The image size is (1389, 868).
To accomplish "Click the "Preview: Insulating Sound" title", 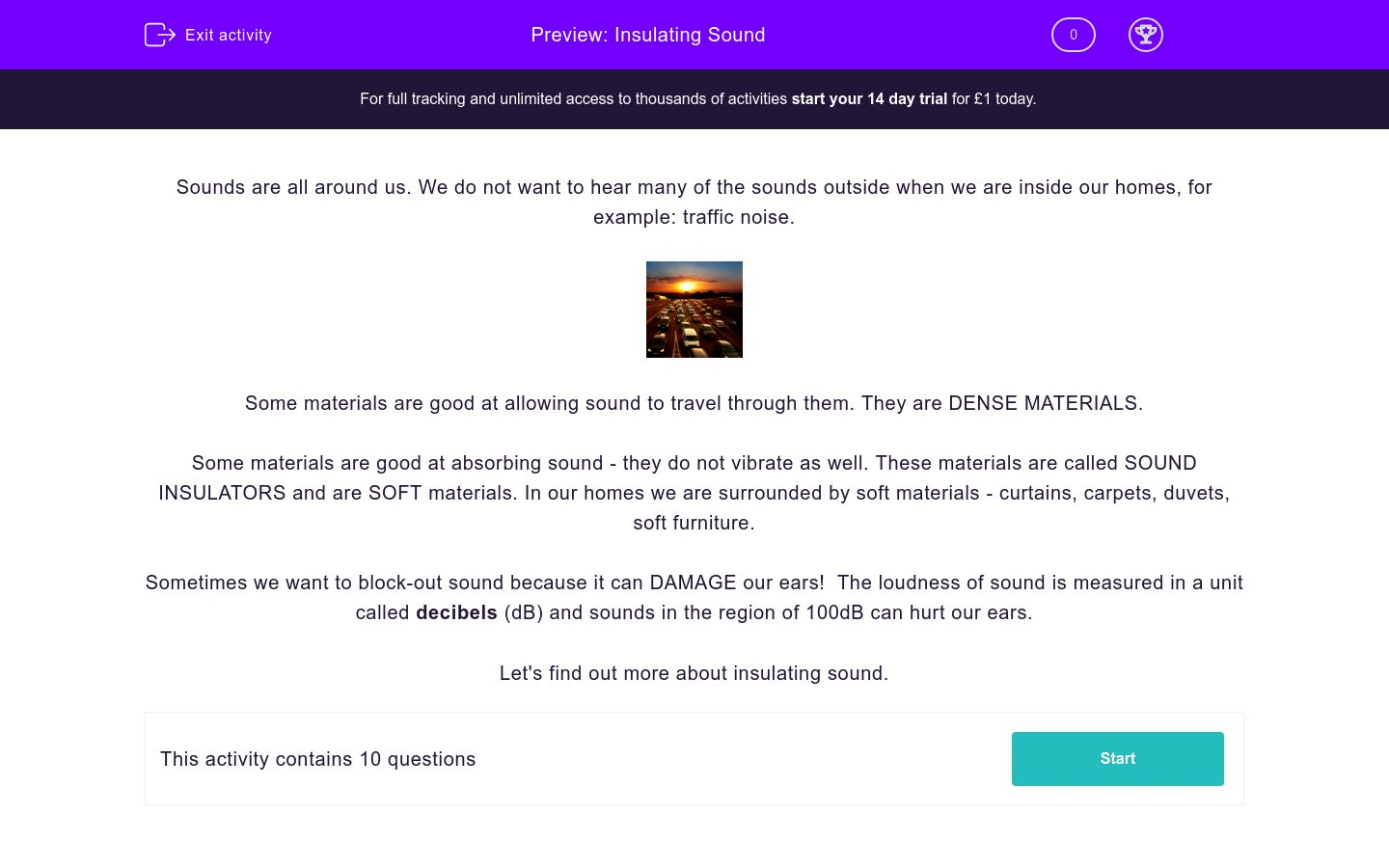I will pos(647,35).
